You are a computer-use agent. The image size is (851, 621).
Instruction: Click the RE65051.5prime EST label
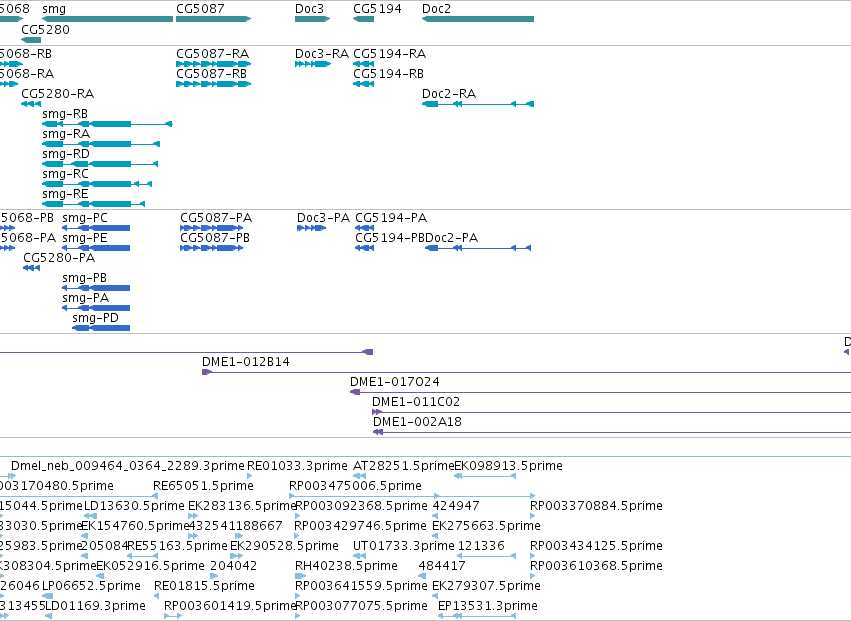click(x=204, y=485)
